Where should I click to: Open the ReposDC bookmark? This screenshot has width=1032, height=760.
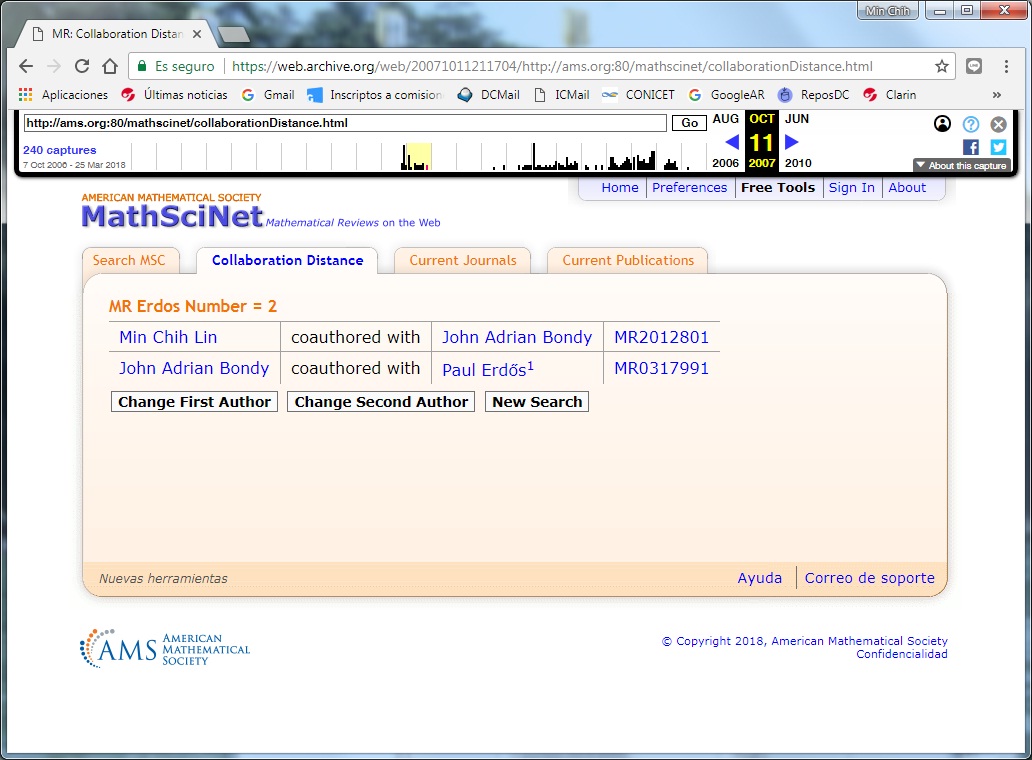813,95
